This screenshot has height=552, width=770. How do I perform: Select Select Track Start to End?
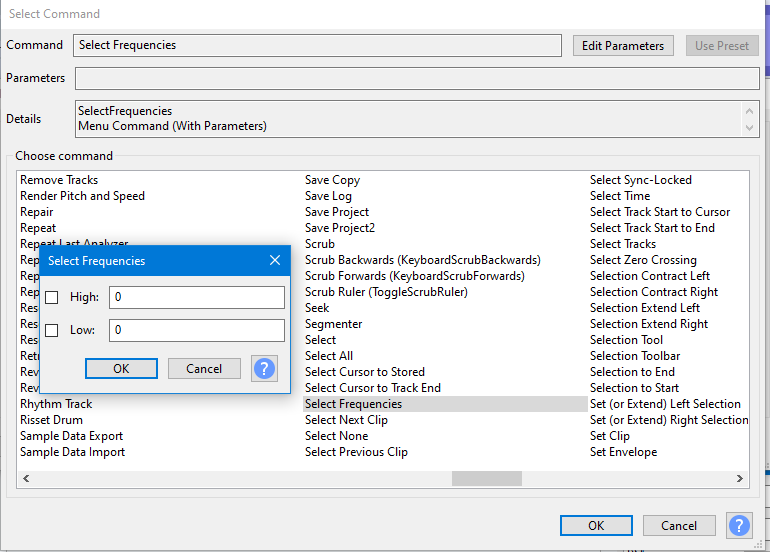pos(652,228)
